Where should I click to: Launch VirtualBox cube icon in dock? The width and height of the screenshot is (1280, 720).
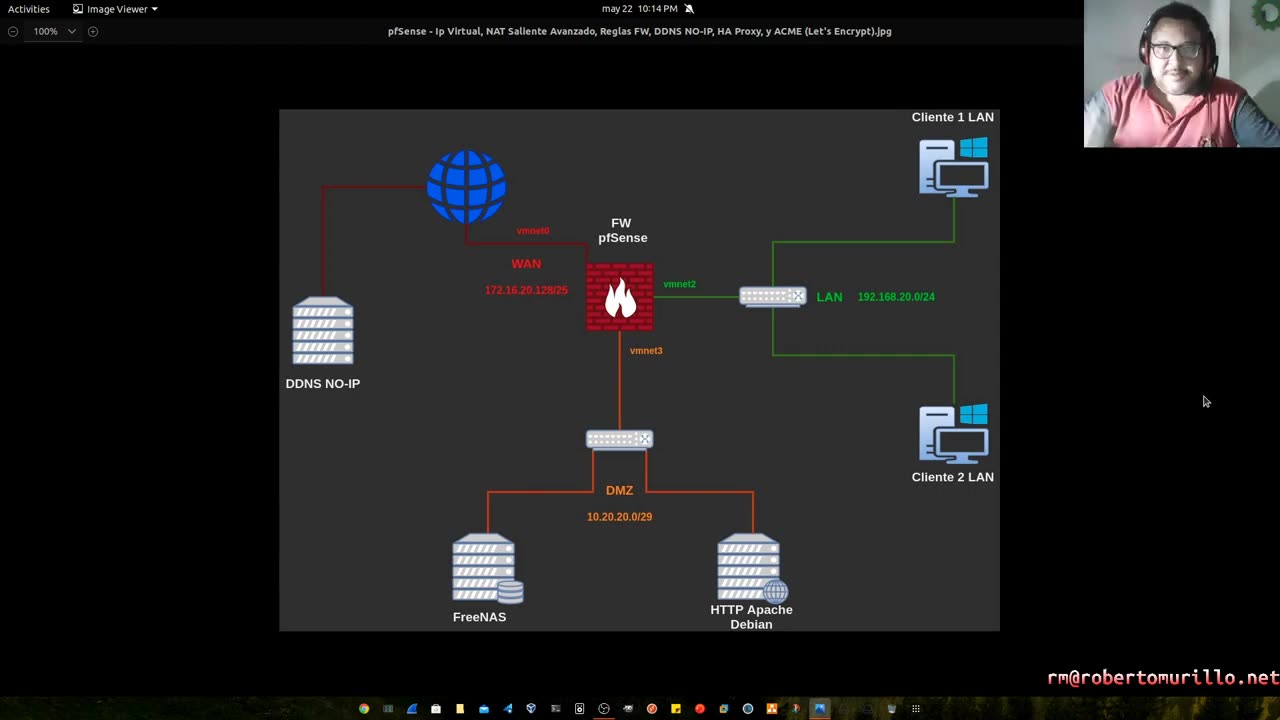(x=531, y=708)
